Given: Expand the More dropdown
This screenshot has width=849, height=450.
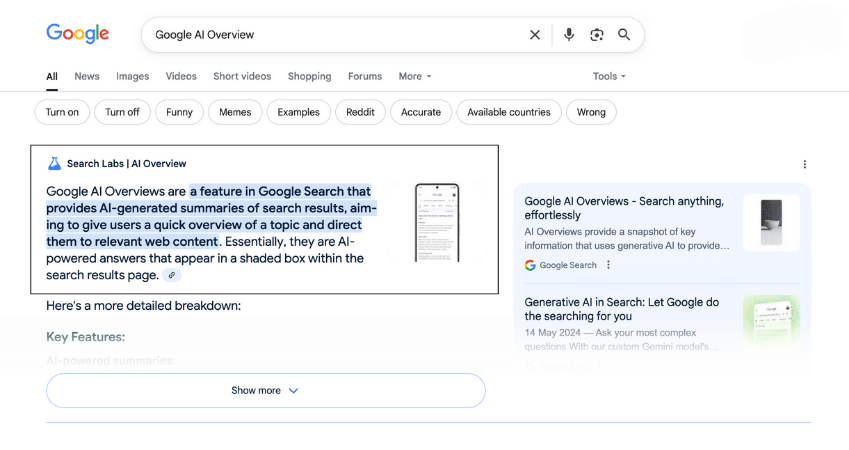Looking at the screenshot, I should (415, 76).
